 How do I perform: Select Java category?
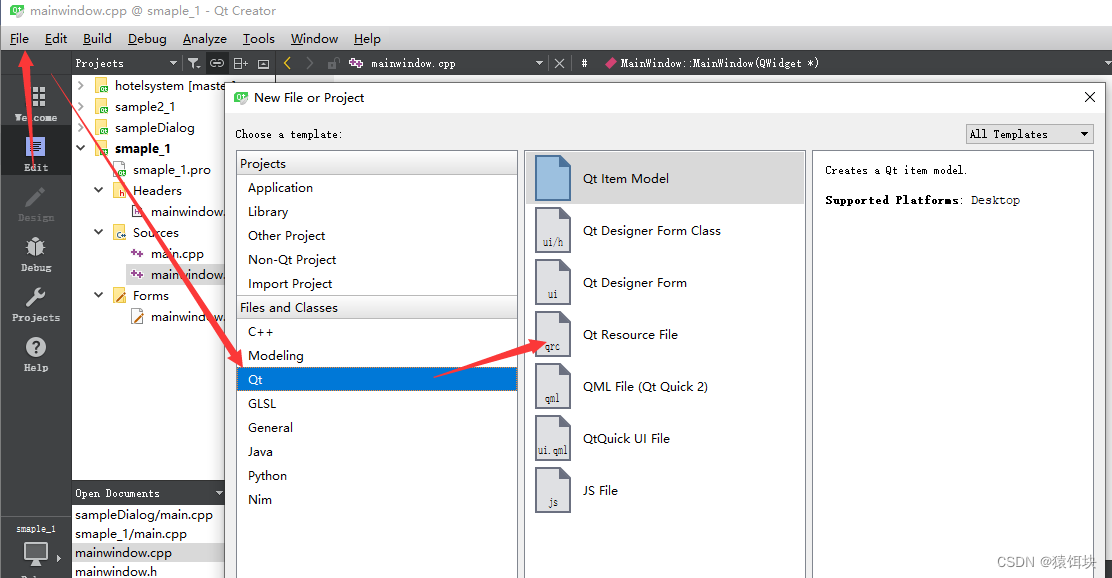coord(377,452)
